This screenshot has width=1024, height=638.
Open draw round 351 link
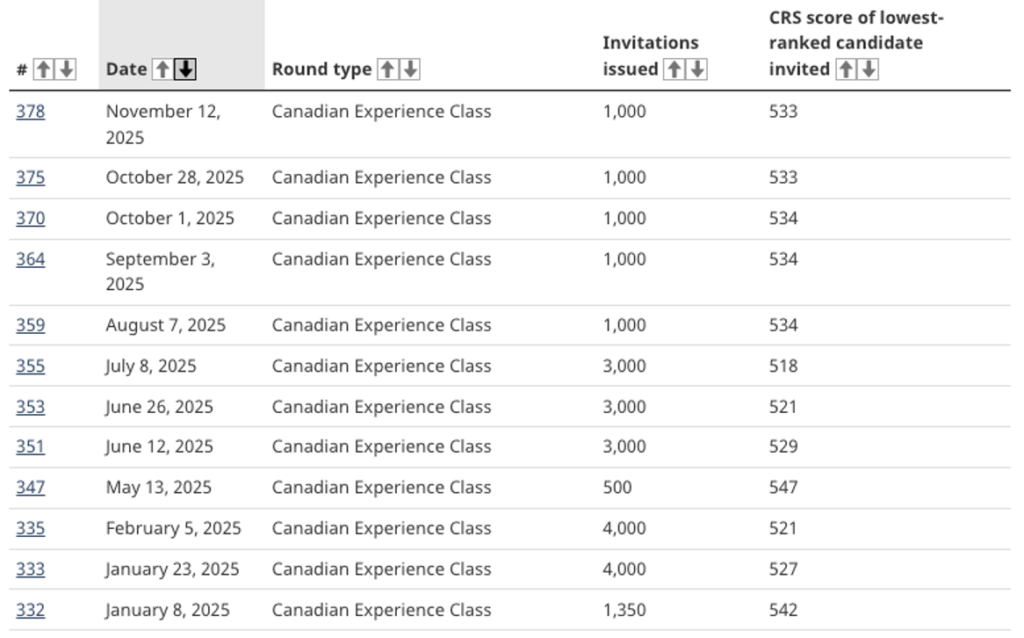coord(30,448)
